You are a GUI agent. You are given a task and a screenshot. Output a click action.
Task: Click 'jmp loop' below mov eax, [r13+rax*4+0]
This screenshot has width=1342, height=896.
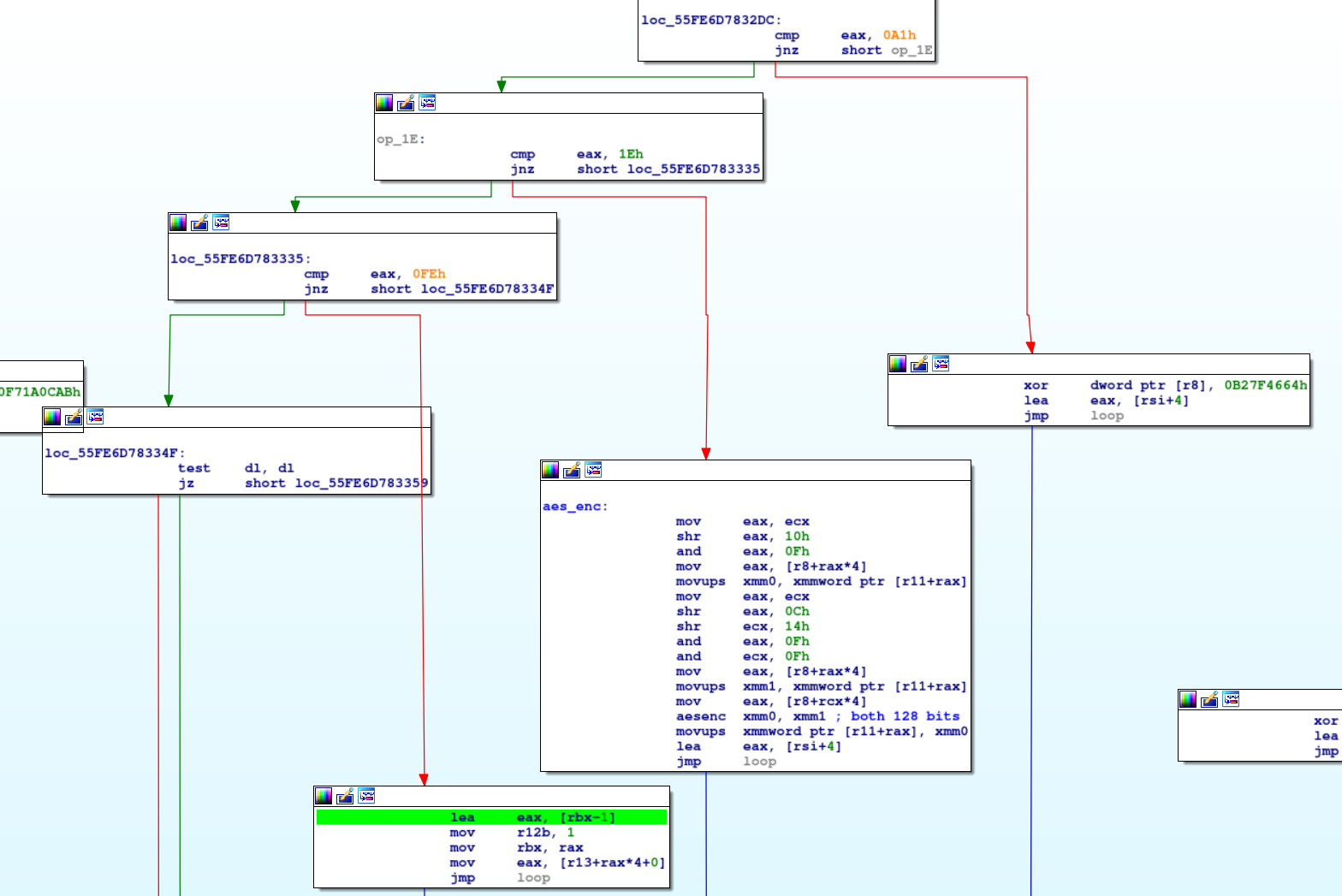click(500, 878)
